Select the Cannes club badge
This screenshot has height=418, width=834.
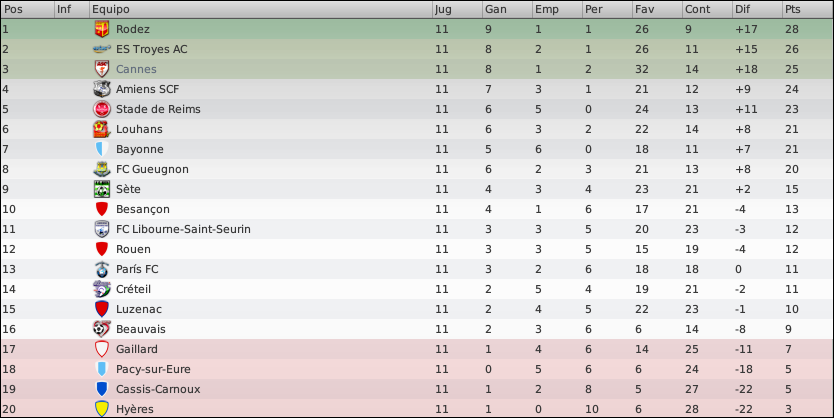point(102,69)
